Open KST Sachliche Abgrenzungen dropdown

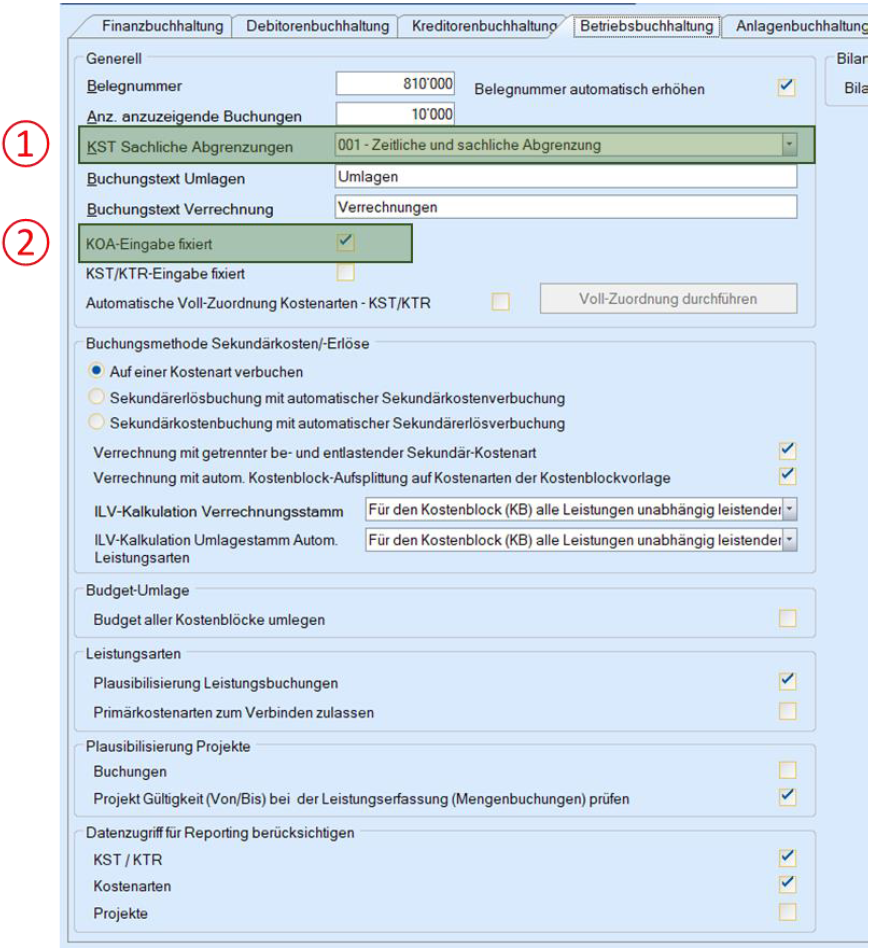(789, 144)
